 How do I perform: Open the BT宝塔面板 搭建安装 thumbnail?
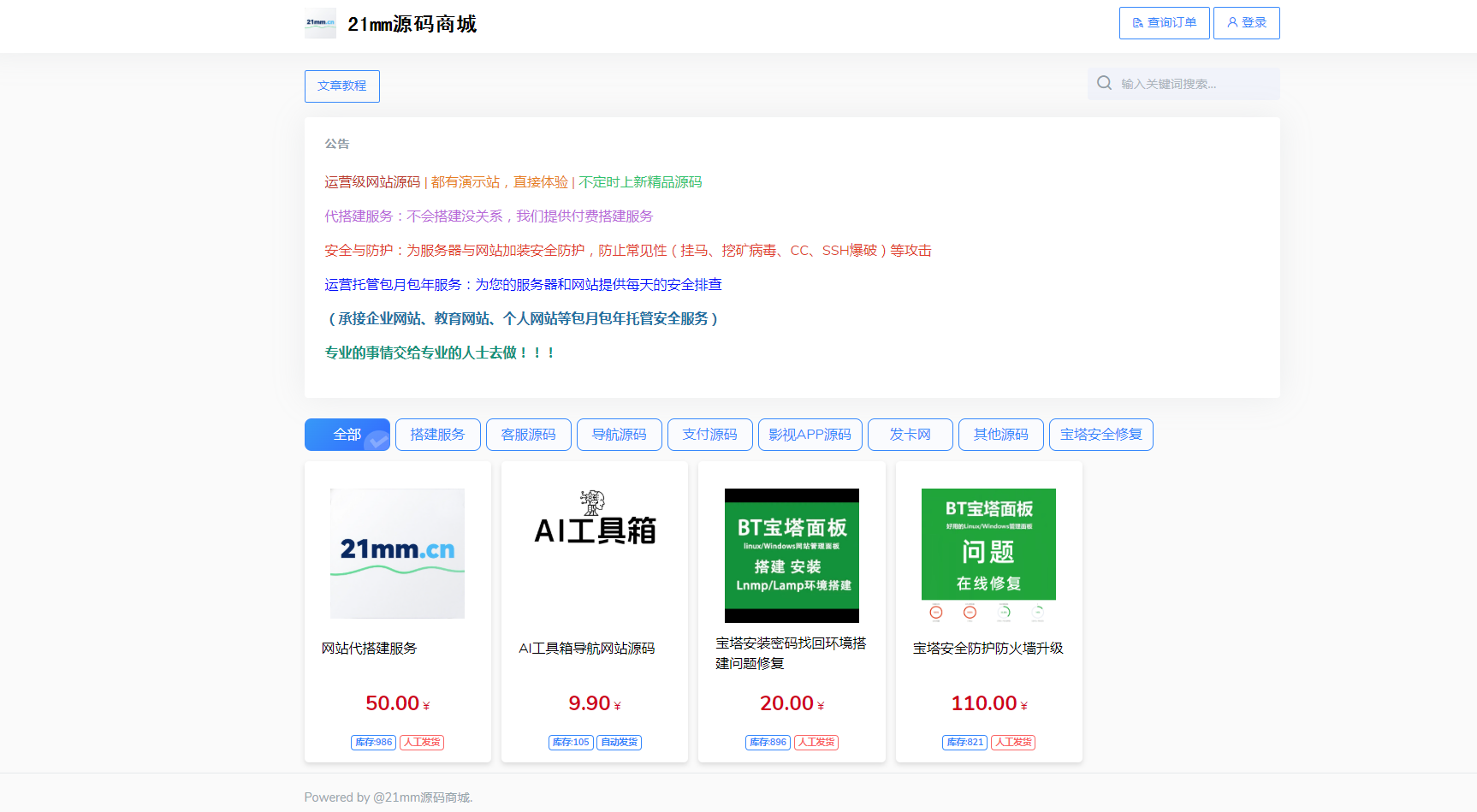792,555
